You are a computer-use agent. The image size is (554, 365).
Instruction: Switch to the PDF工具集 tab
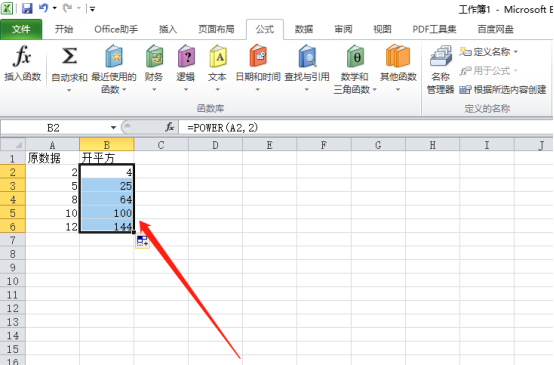[434, 29]
